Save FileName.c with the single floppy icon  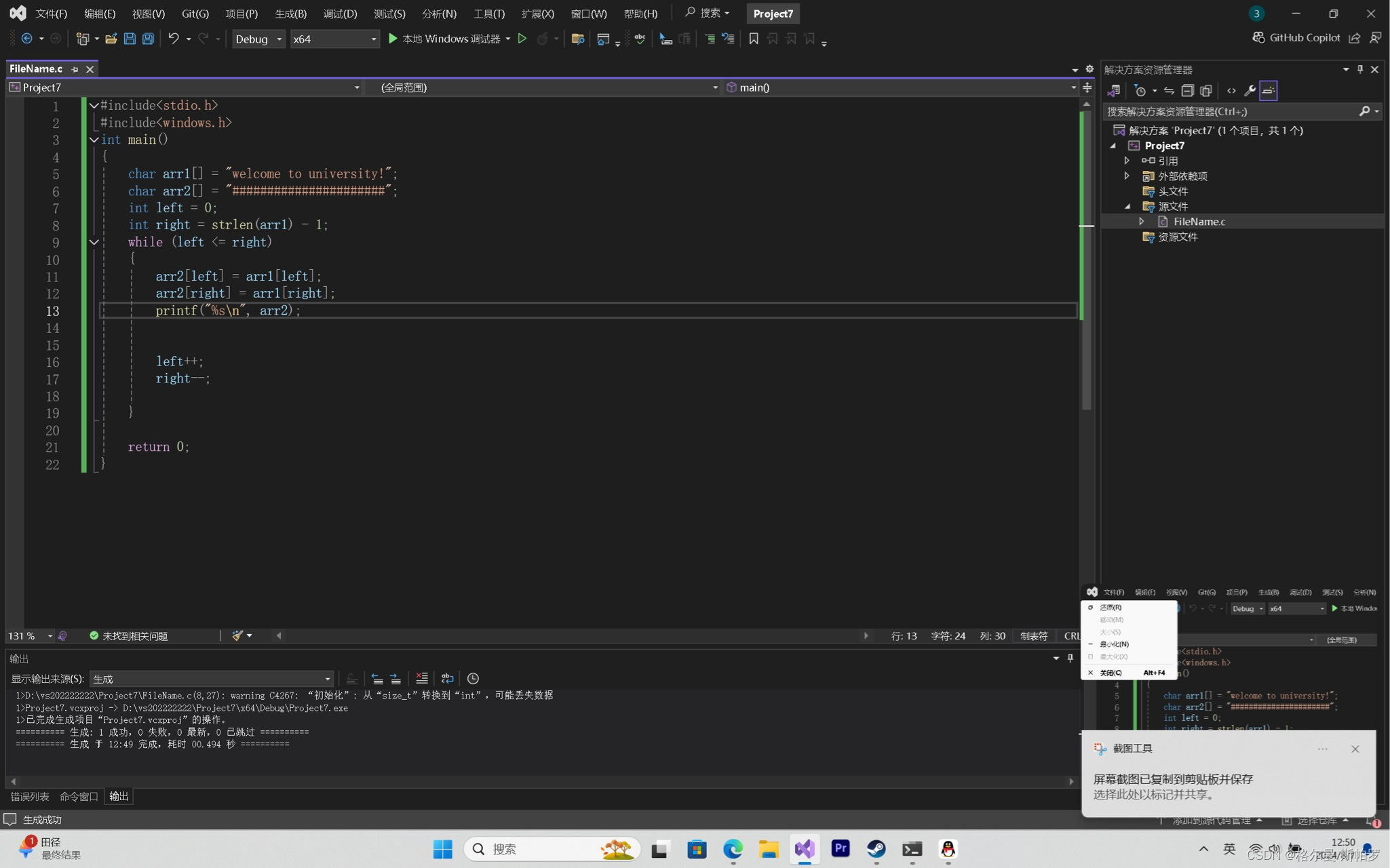[x=130, y=39]
